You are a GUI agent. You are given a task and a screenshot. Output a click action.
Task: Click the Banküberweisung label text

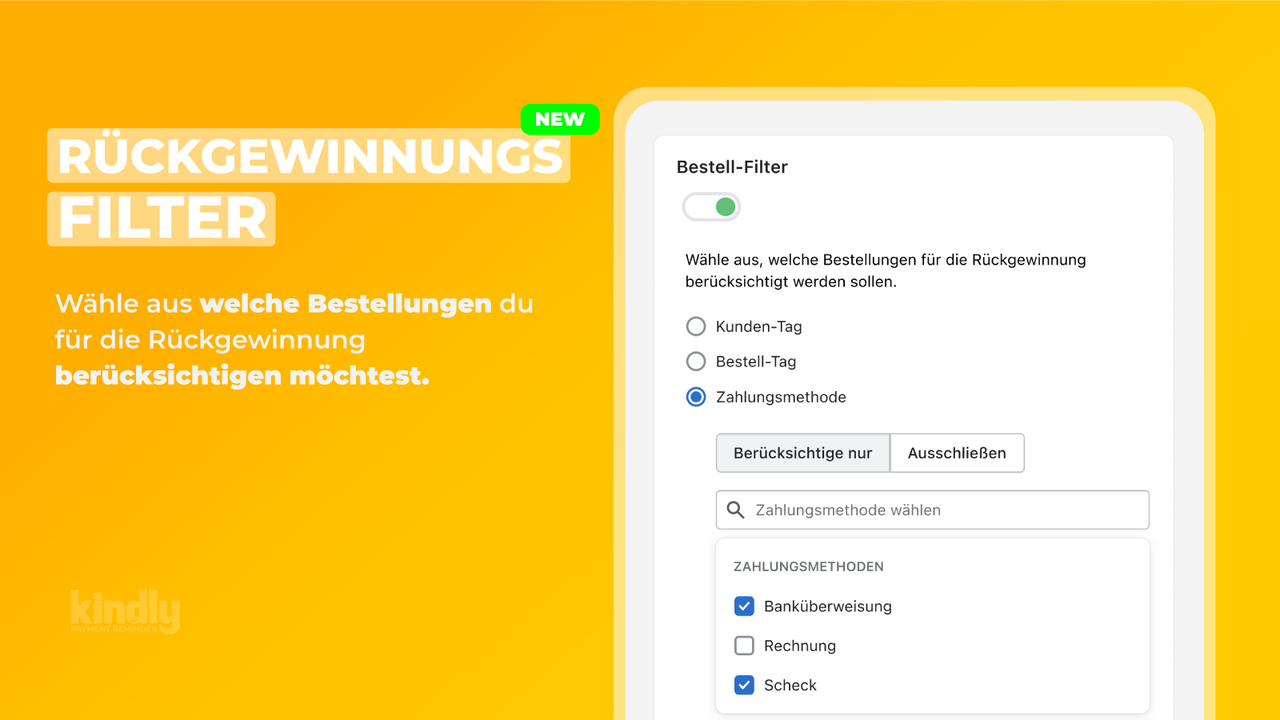click(828, 606)
